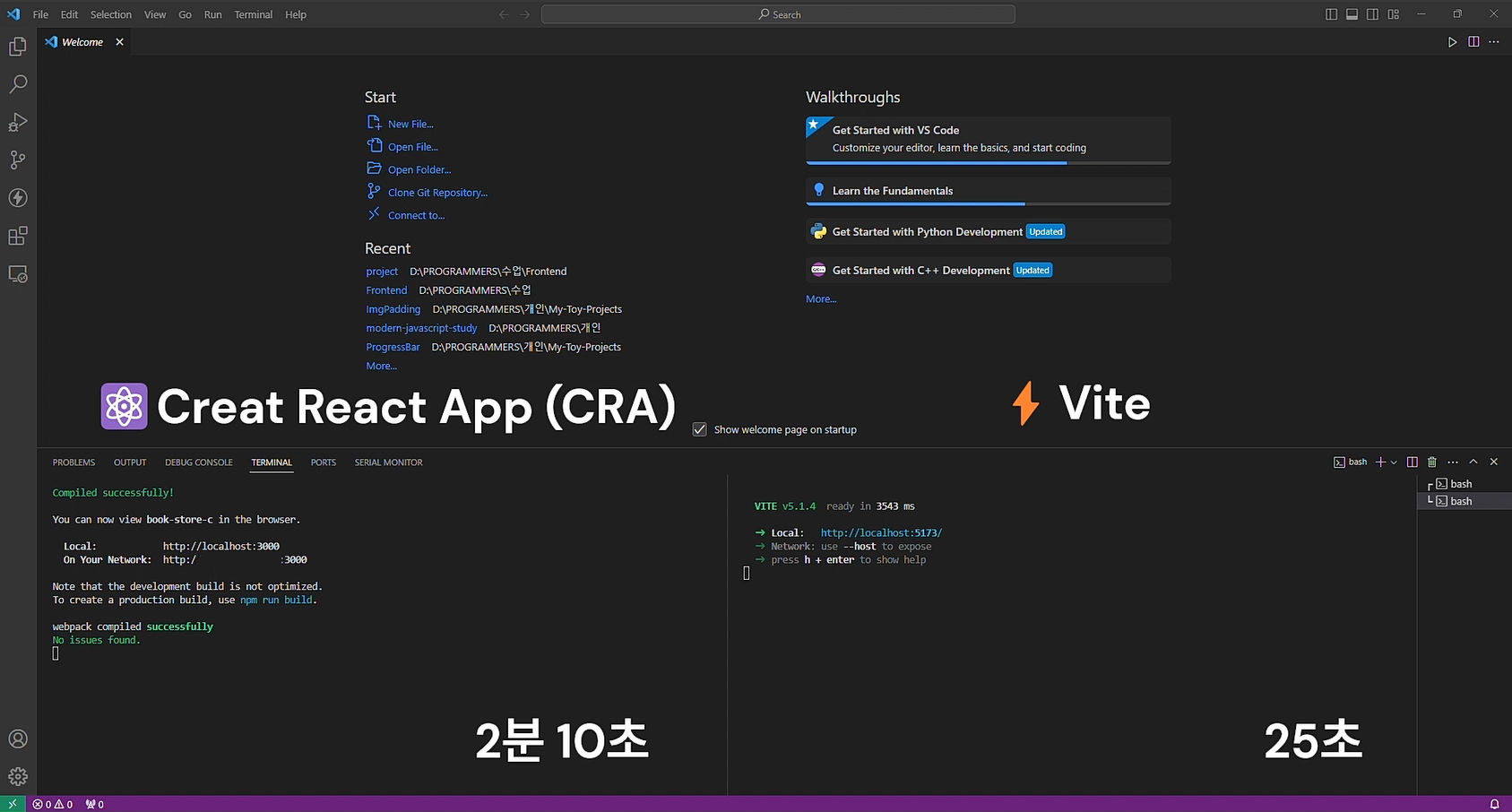Click Open File link
Viewport: 1512px width, 812px height.
[x=413, y=147]
